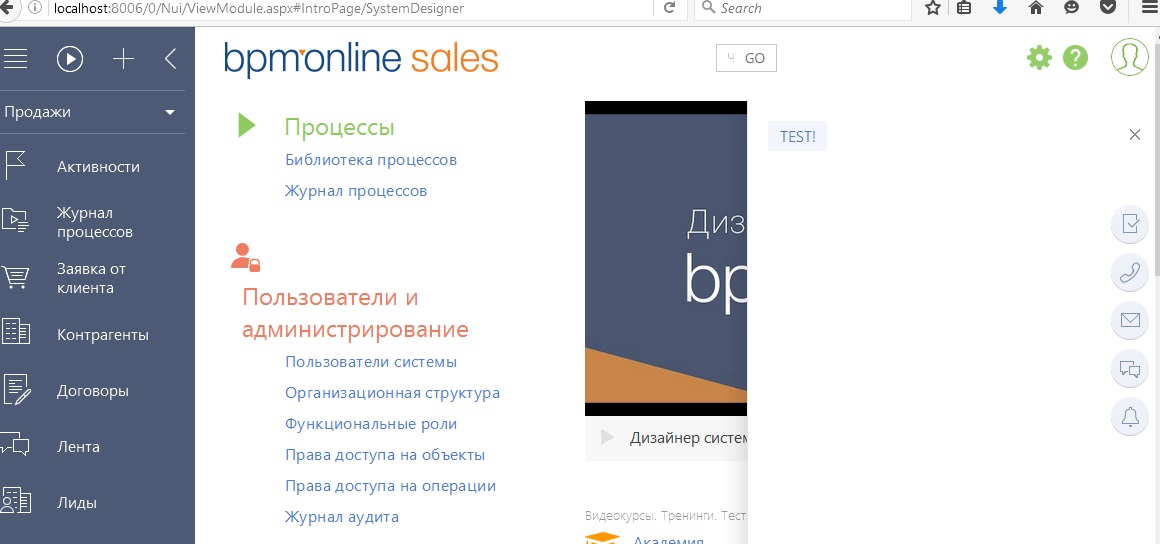This screenshot has height=544, width=1160.
Task: Click the command line input field
Action: coord(728,58)
